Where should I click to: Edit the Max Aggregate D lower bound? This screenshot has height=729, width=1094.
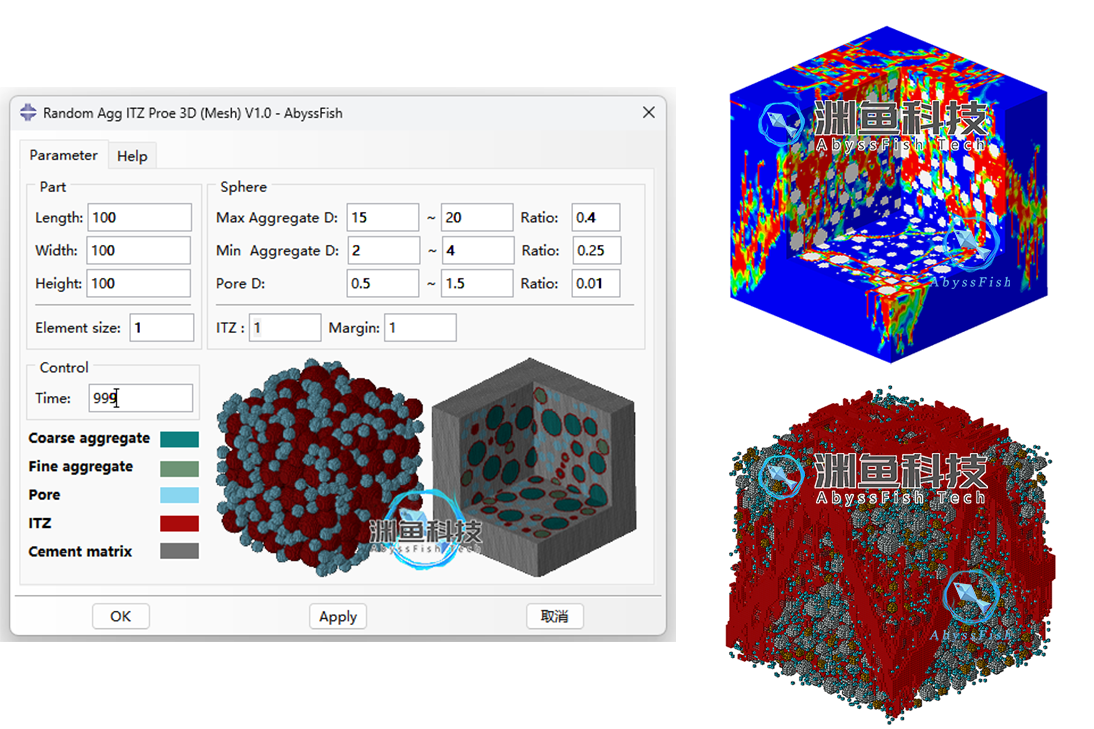point(383,217)
